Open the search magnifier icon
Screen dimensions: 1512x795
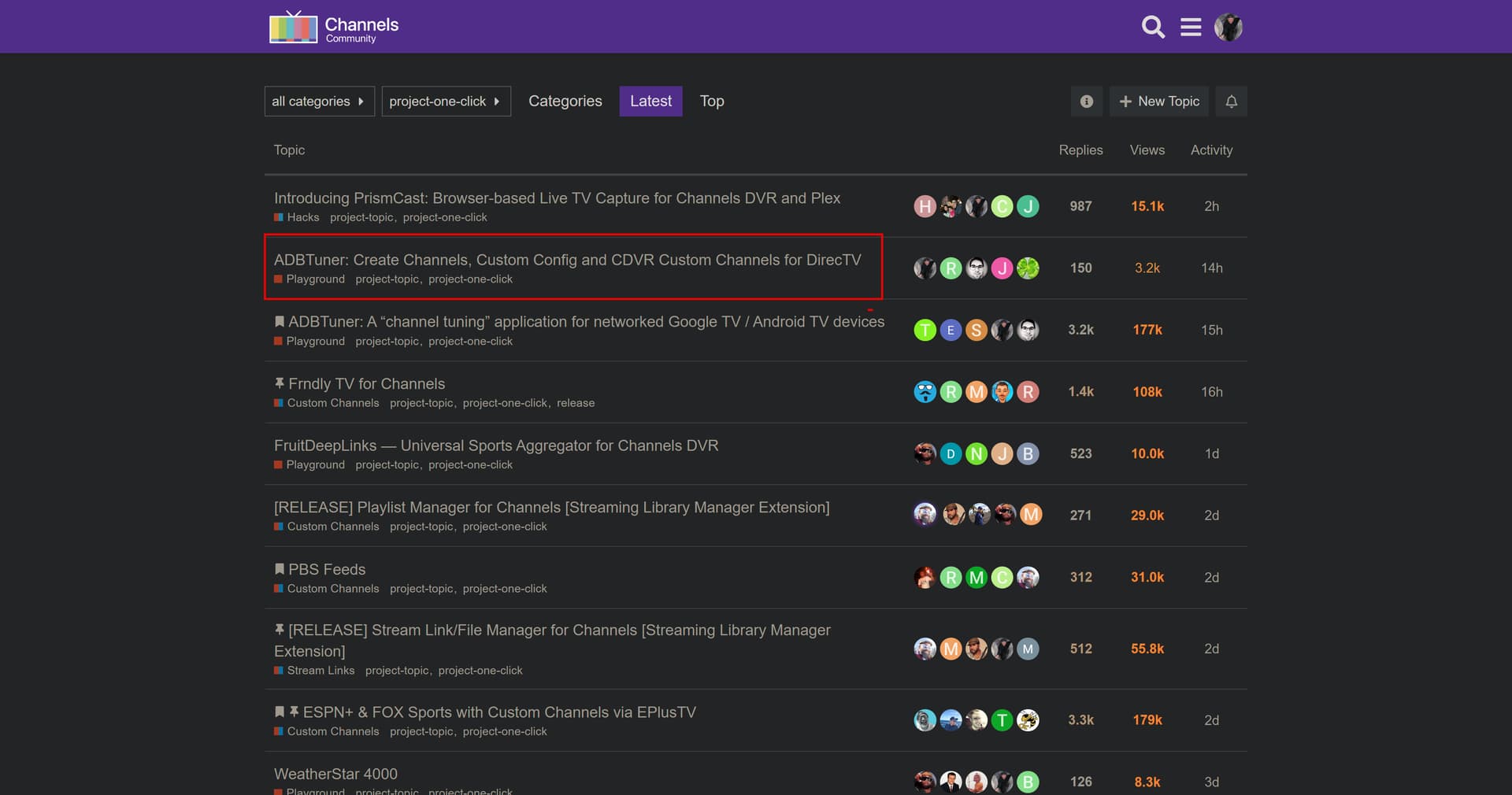[1153, 28]
